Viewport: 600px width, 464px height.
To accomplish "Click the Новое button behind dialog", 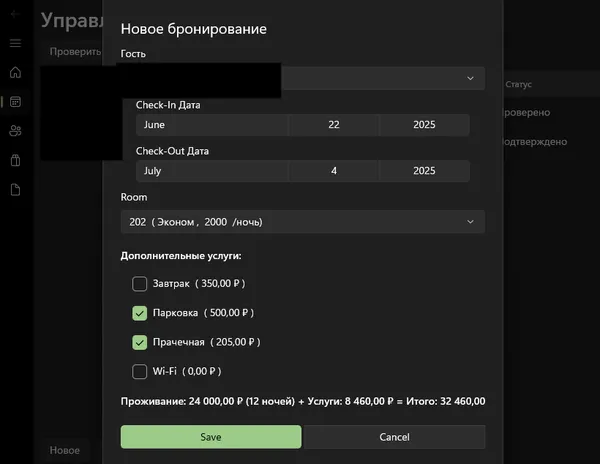I will pyautogui.click(x=65, y=451).
